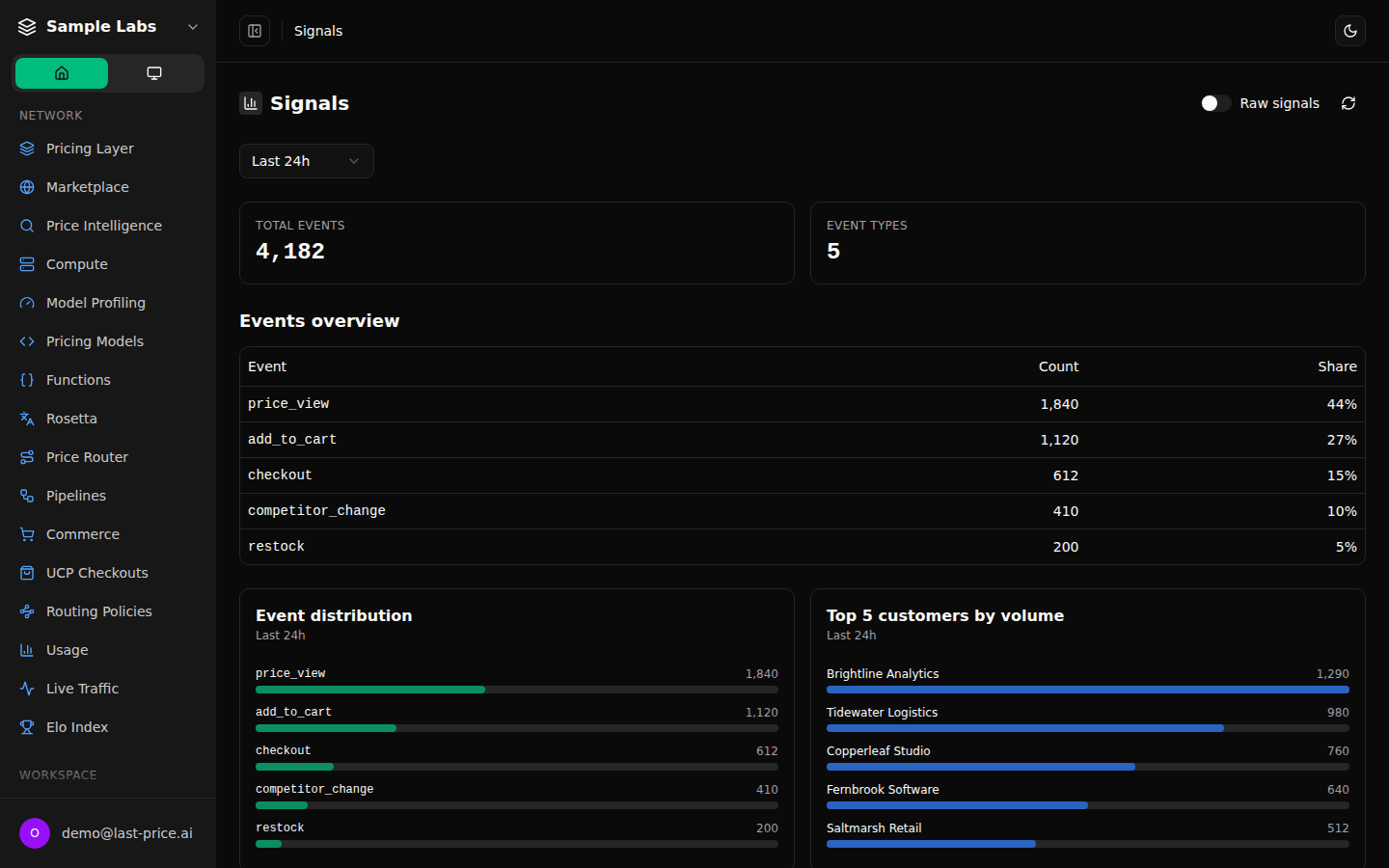
Task: Click the price_view distribution bar
Action: coord(517,690)
